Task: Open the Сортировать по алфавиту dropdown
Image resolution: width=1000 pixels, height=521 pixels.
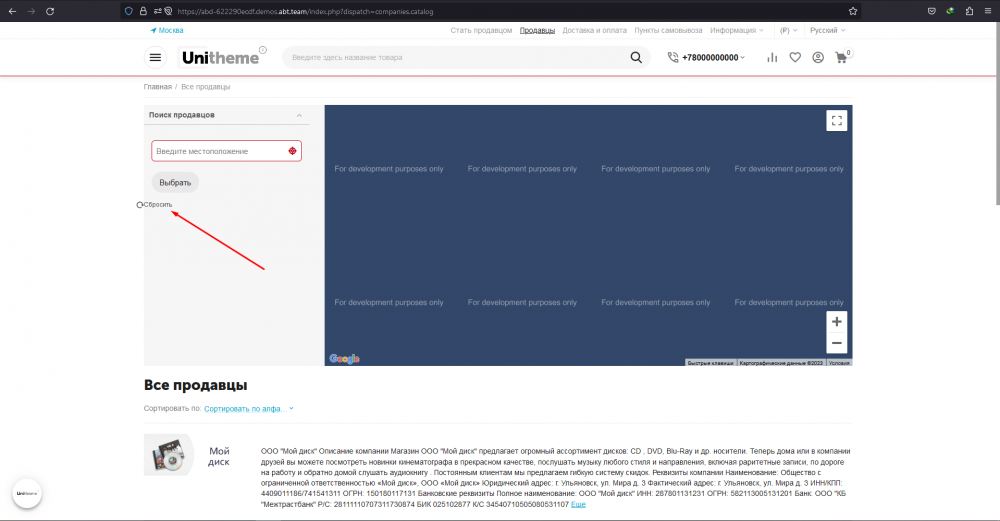Action: click(x=250, y=409)
